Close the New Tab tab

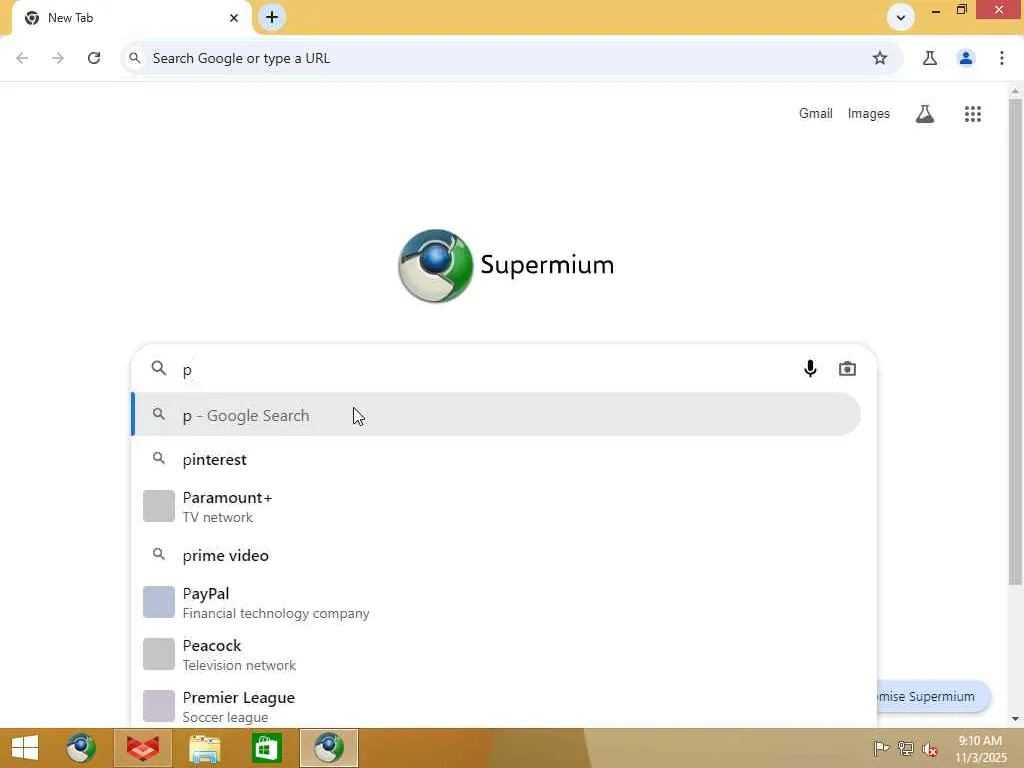click(x=234, y=18)
